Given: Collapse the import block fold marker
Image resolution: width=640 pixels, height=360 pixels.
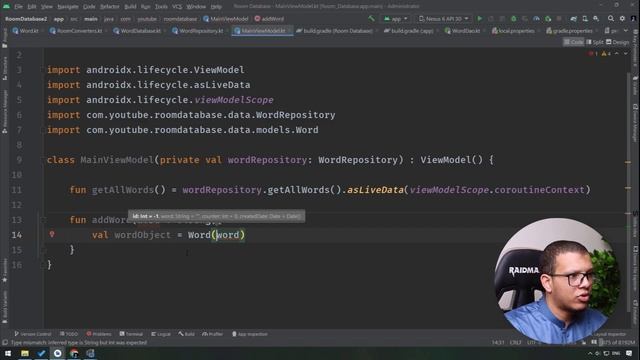Looking at the screenshot, I should point(42,70).
